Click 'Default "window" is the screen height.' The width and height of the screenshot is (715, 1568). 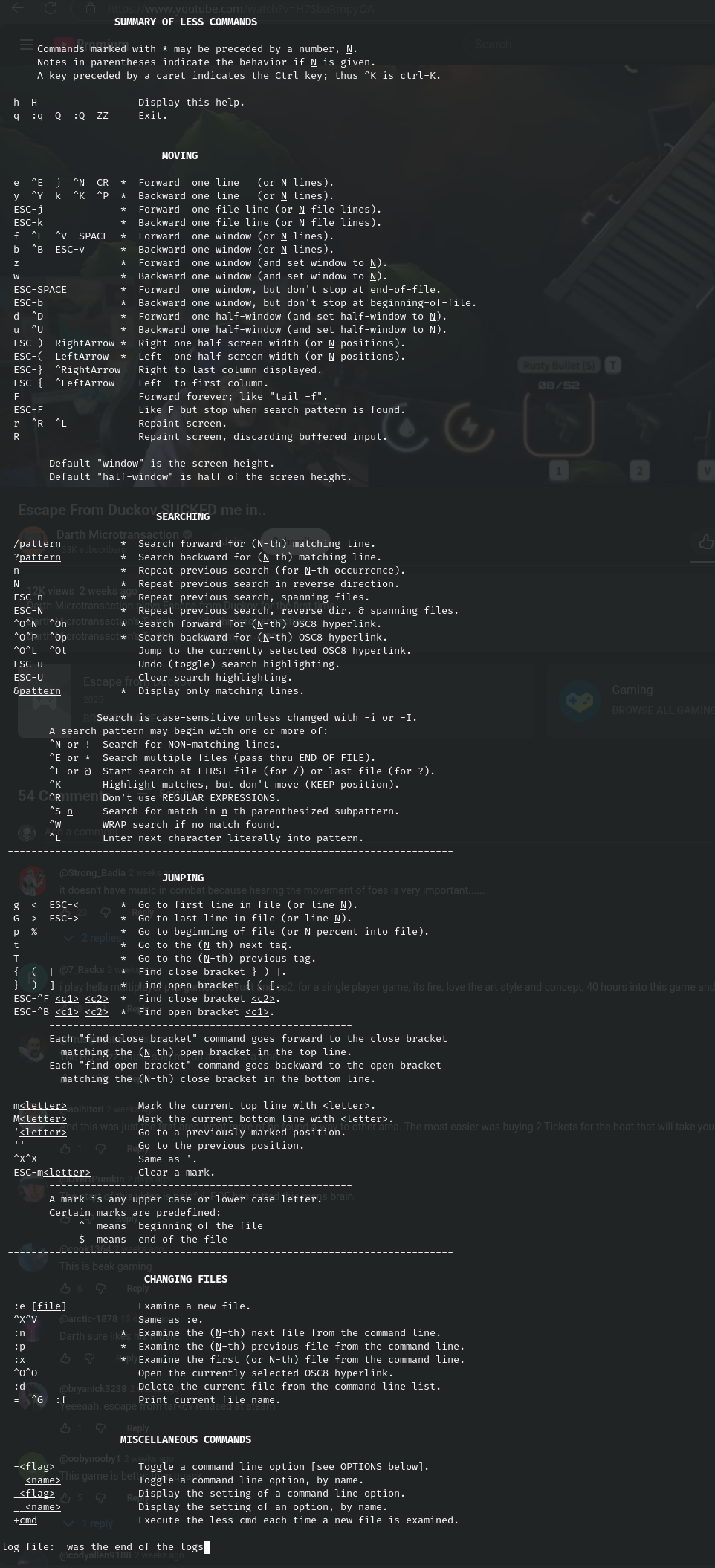[161, 463]
